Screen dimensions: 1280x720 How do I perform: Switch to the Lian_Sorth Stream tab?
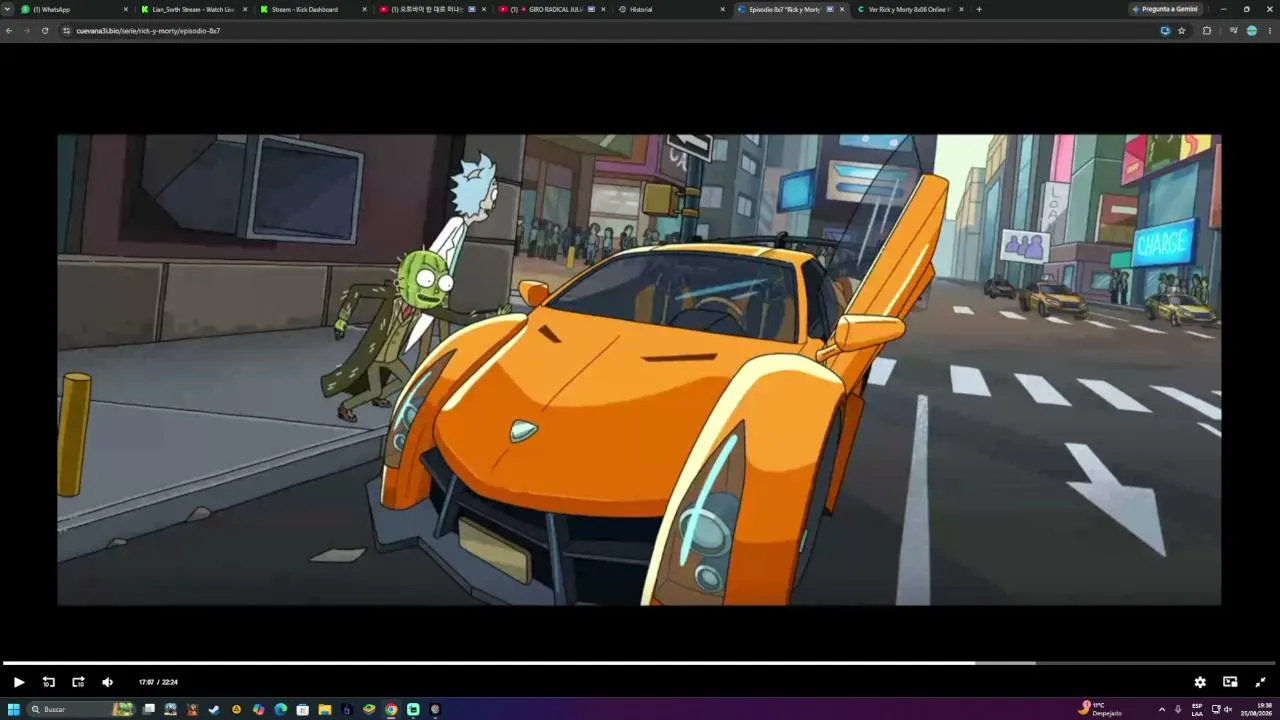coord(193,9)
